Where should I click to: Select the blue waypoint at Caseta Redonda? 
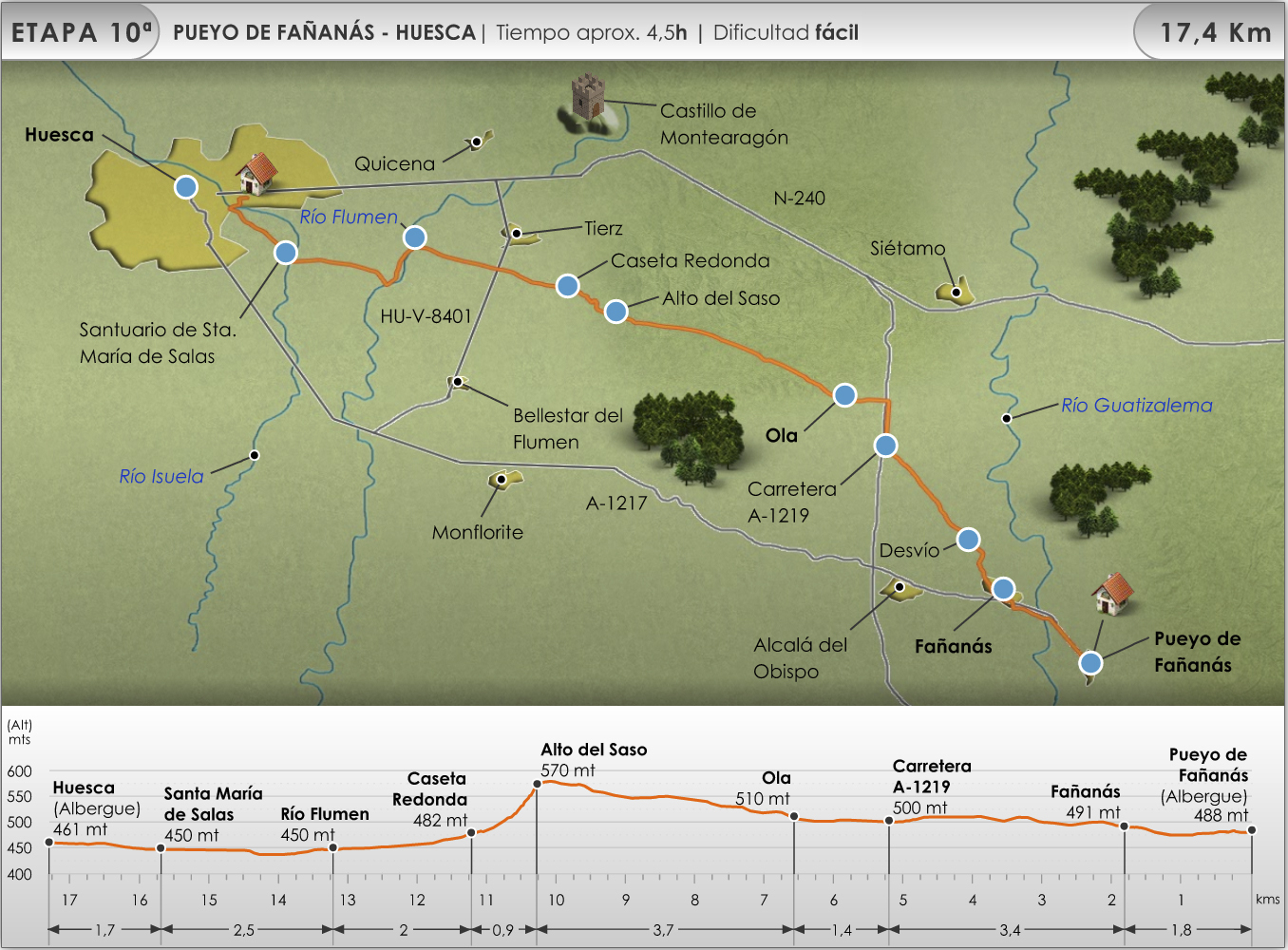[568, 286]
